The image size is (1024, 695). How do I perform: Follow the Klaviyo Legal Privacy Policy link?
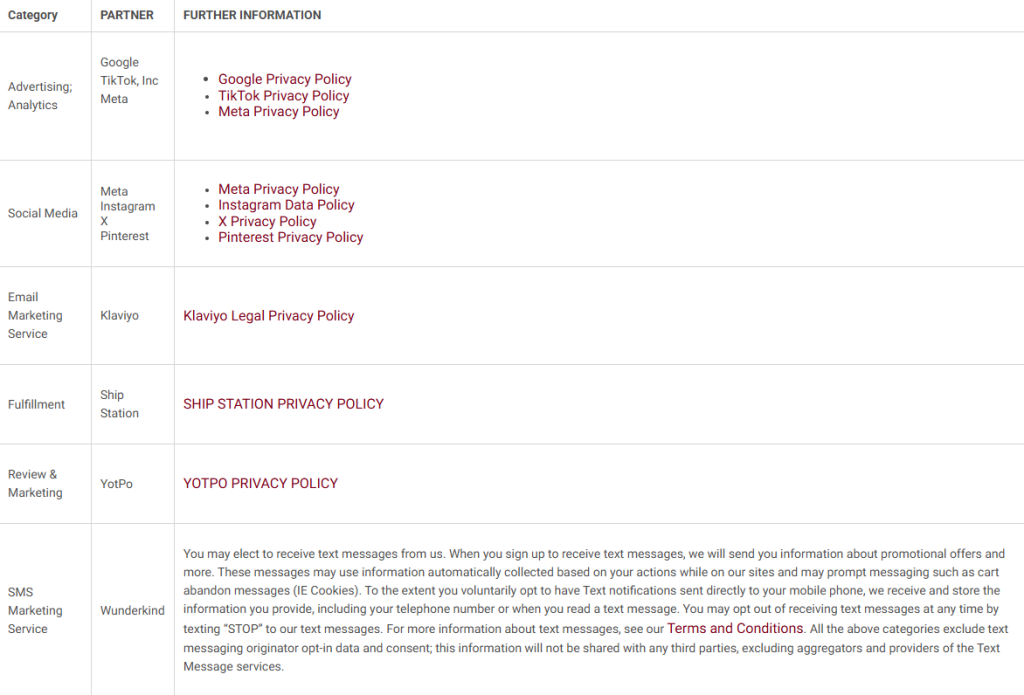[x=269, y=316]
